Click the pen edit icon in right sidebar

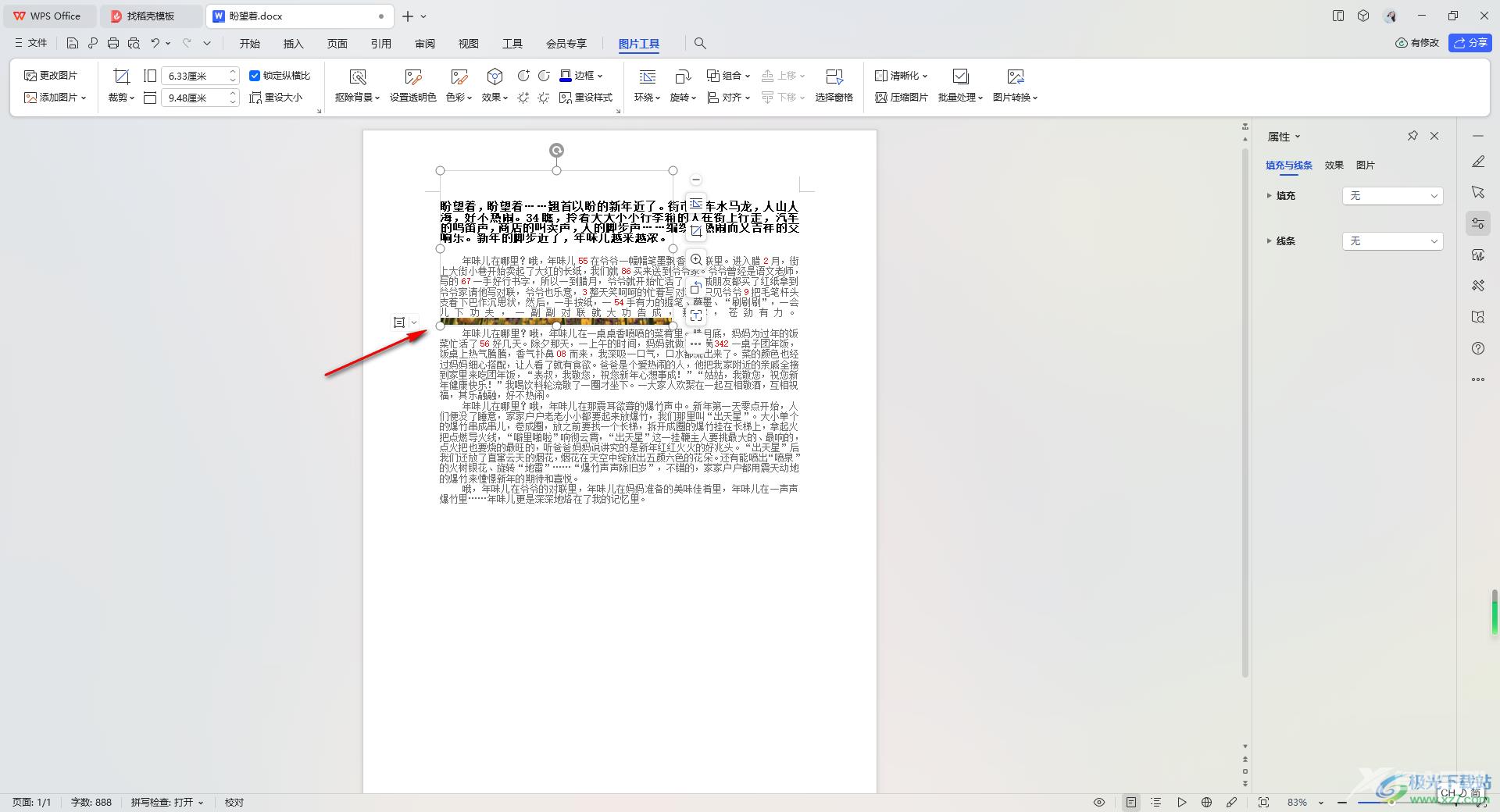click(x=1478, y=161)
